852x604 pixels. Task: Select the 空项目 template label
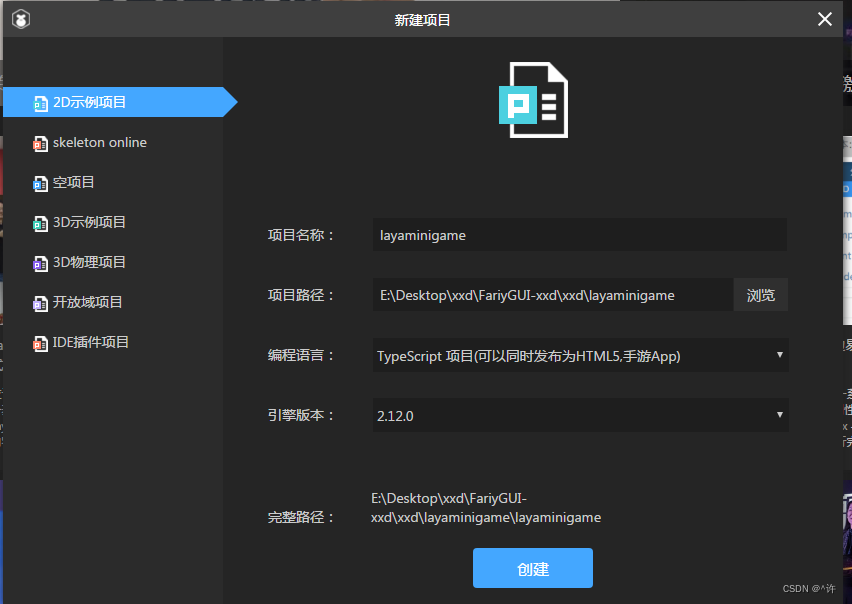pyautogui.click(x=73, y=182)
